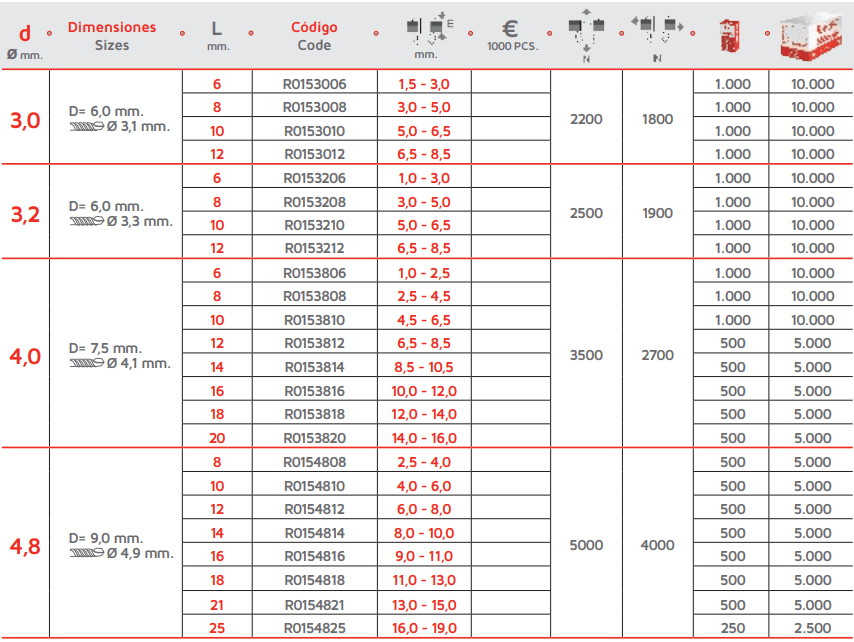This screenshot has width=854, height=642.
Task: Click the drill bit icon next to Ø 4,9 mm
Action: (x=87, y=554)
